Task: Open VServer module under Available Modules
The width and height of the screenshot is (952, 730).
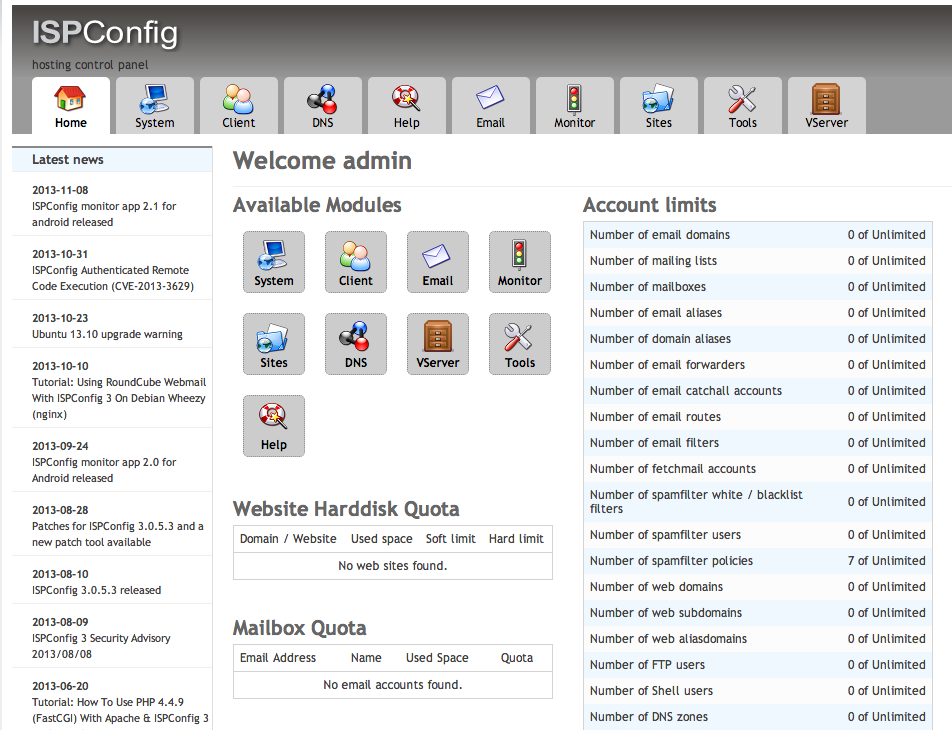Action: point(438,344)
